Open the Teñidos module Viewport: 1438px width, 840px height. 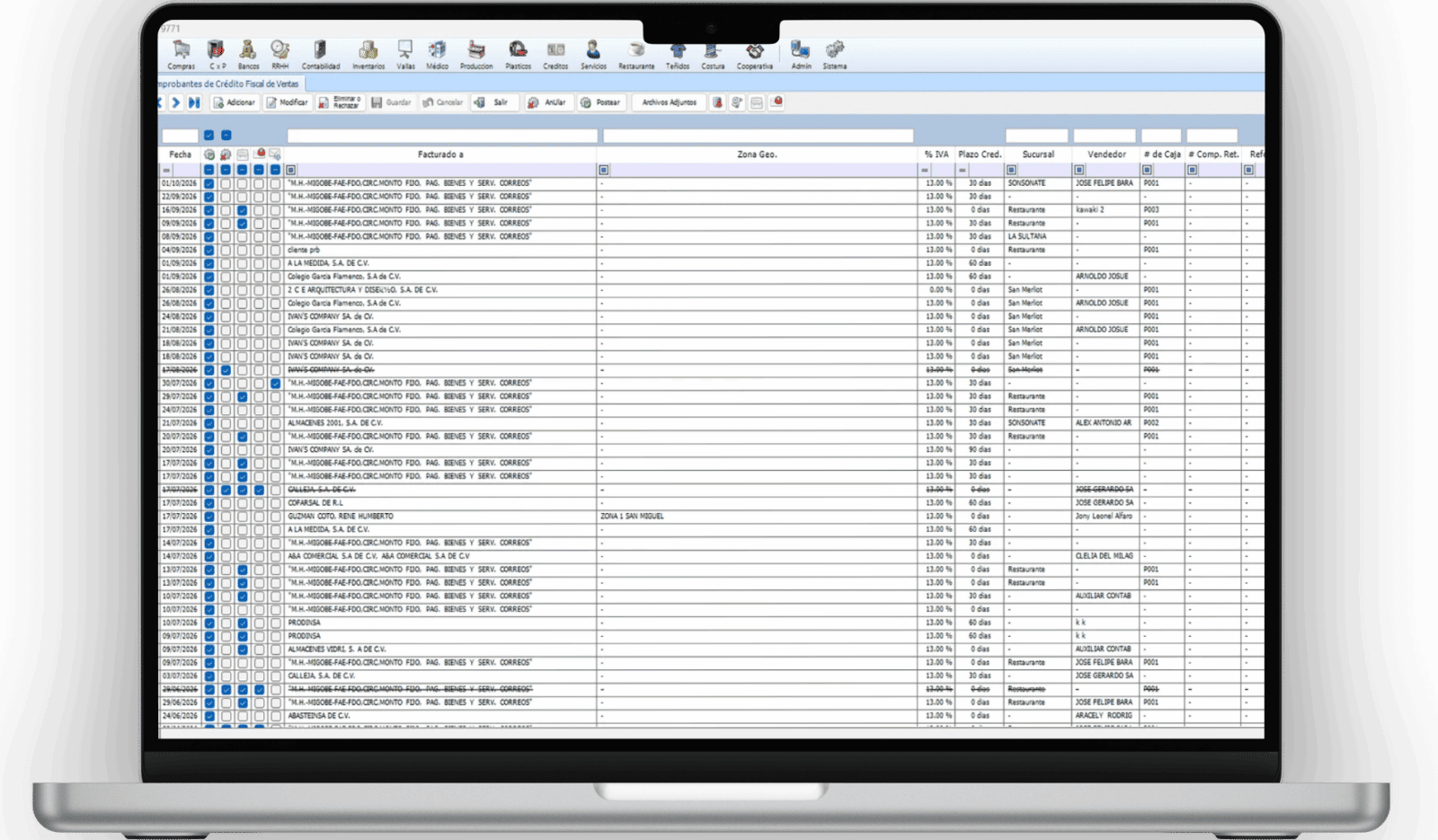pos(678,55)
